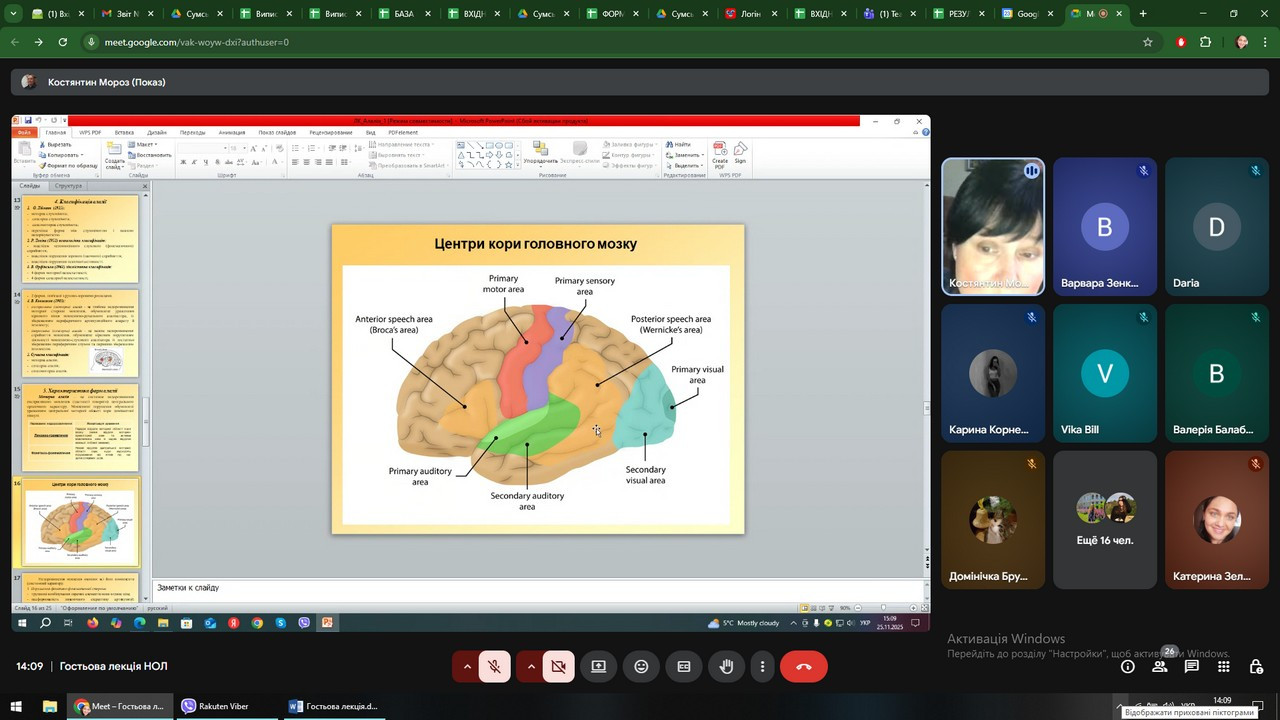Click the Варвара Зенк... participant tile
The height and width of the screenshot is (720, 1280).
tap(1104, 227)
